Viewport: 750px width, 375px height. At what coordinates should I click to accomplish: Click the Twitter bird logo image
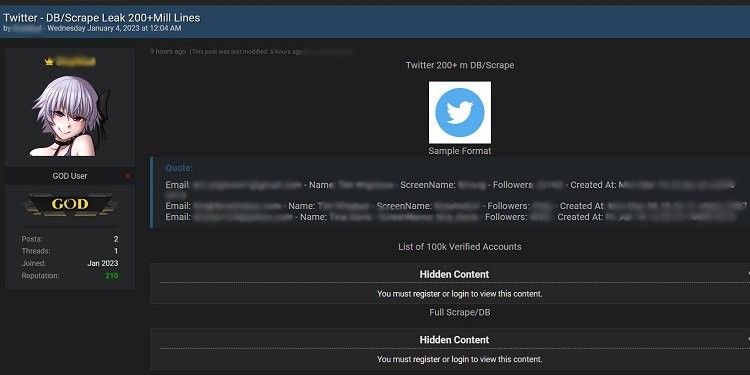(460, 112)
